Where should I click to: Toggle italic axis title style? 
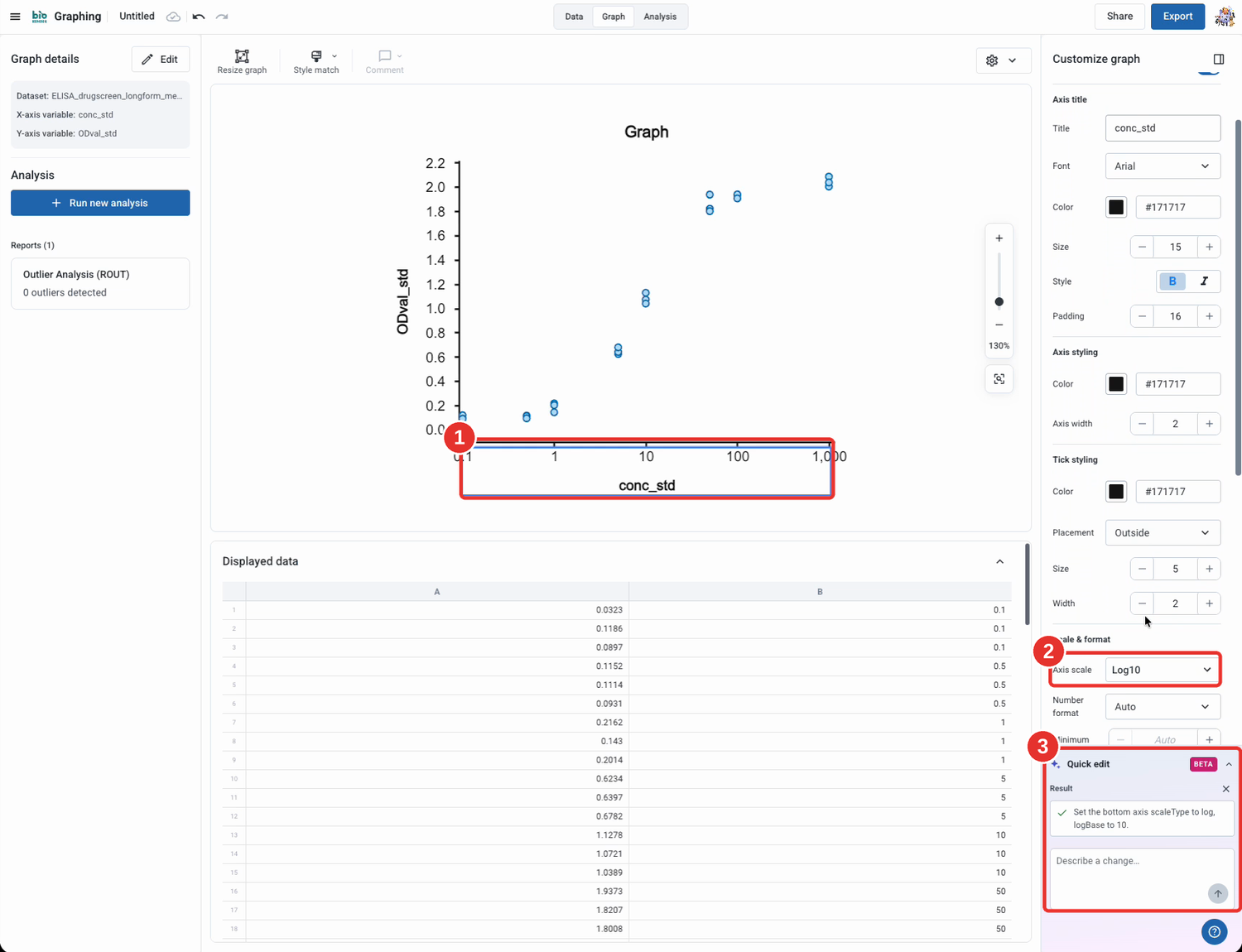click(1204, 281)
